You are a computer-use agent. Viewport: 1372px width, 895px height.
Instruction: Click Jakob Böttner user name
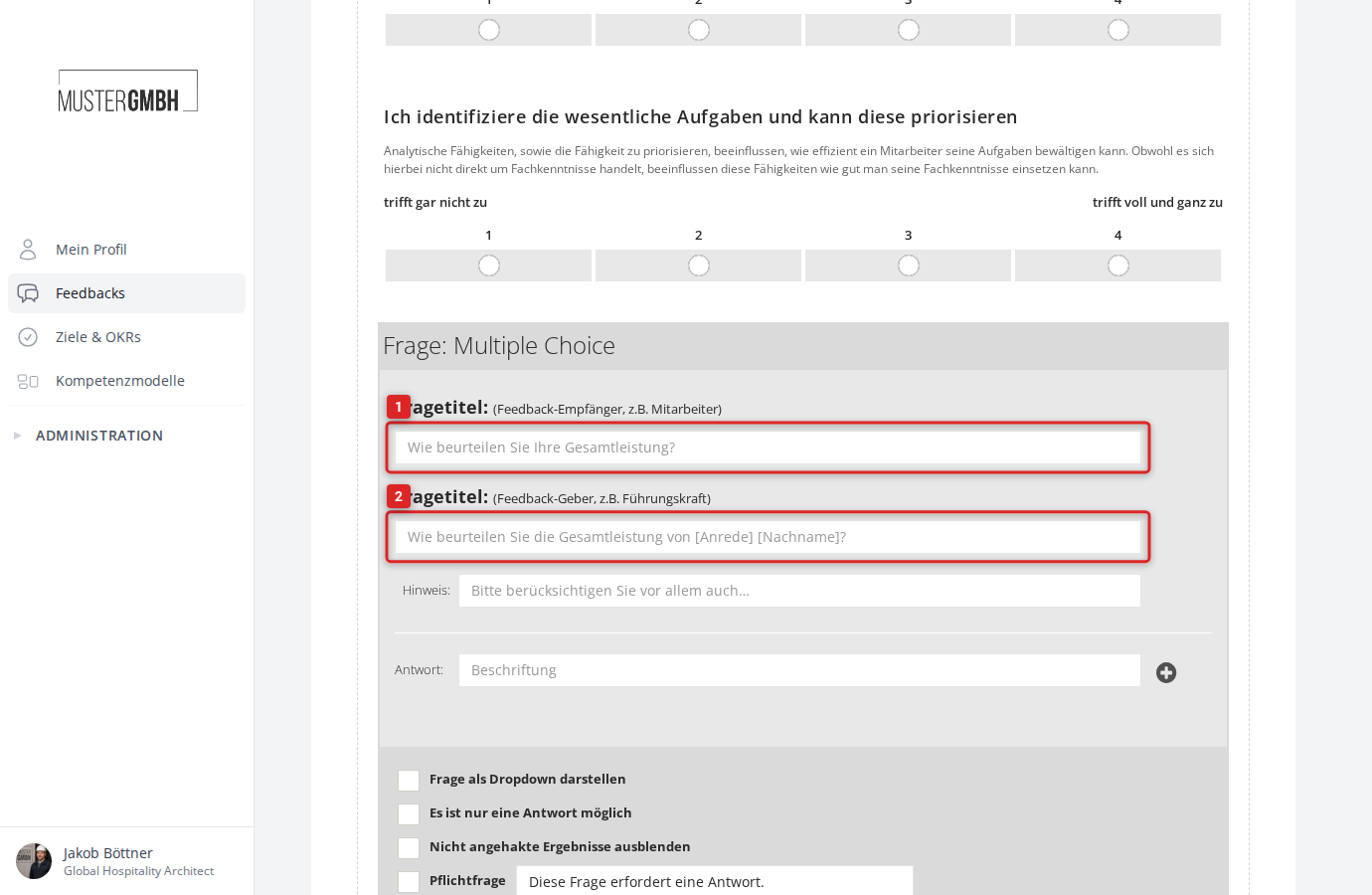point(108,853)
